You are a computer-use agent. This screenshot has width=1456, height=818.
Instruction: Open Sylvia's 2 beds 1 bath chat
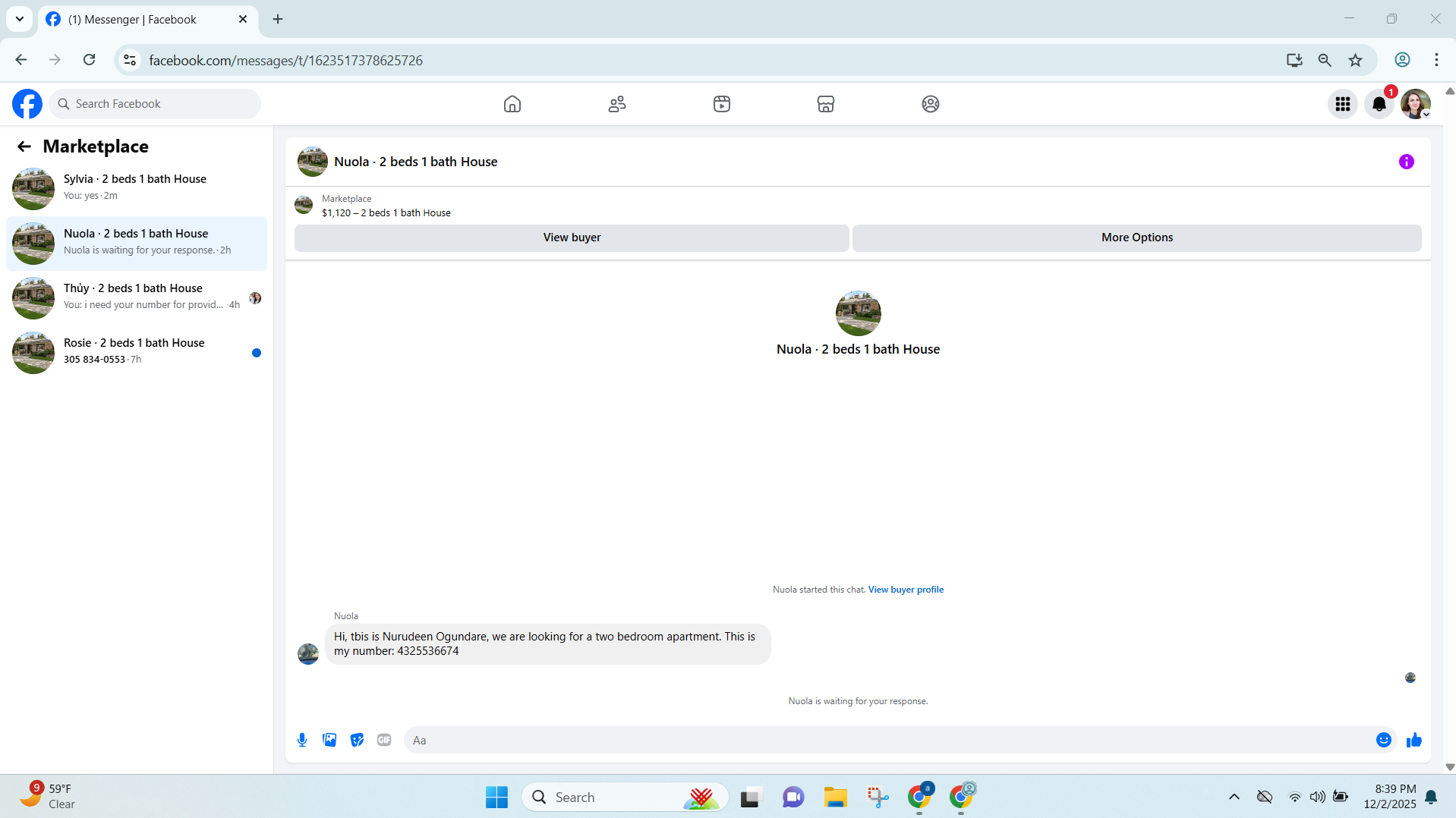click(137, 188)
